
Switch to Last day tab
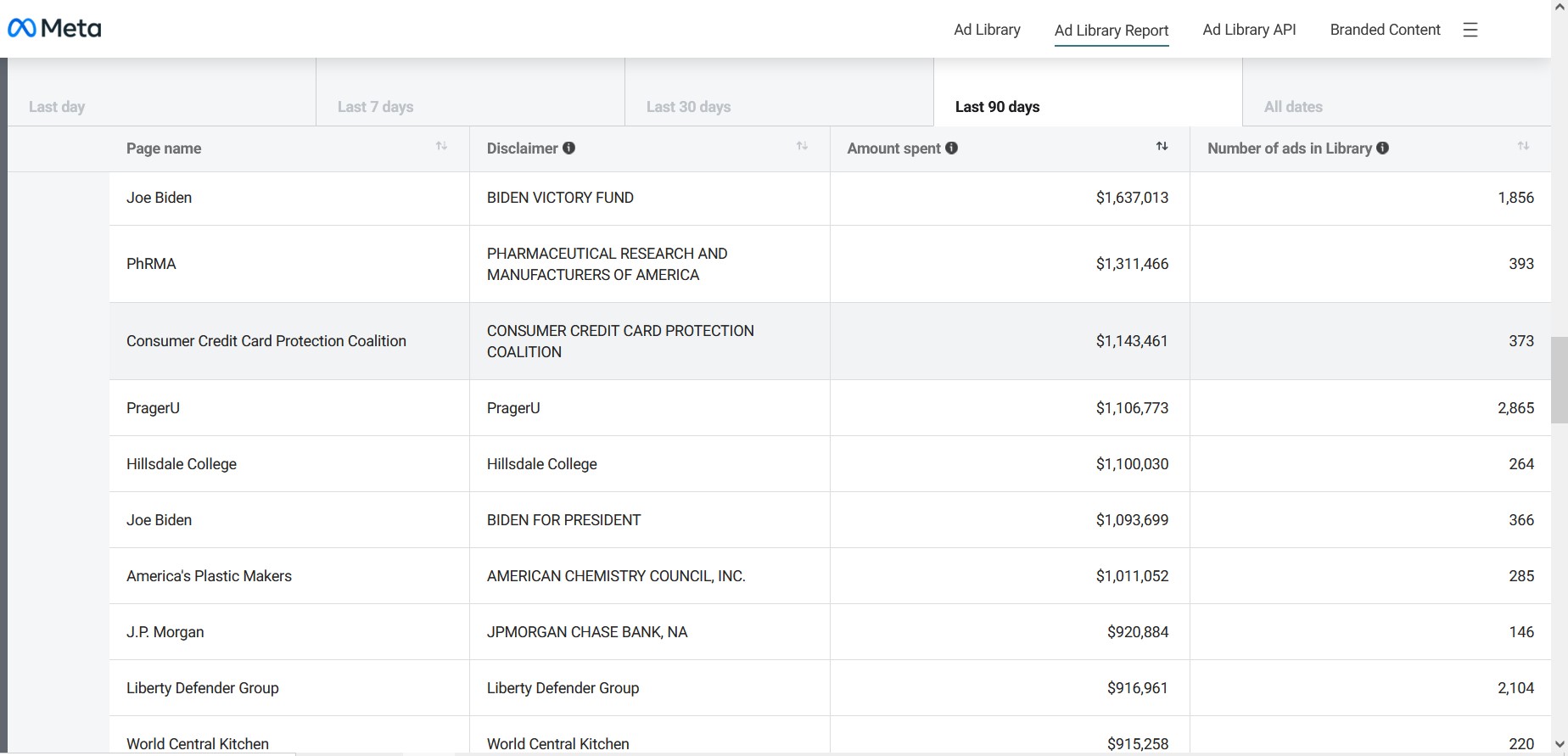click(x=161, y=92)
